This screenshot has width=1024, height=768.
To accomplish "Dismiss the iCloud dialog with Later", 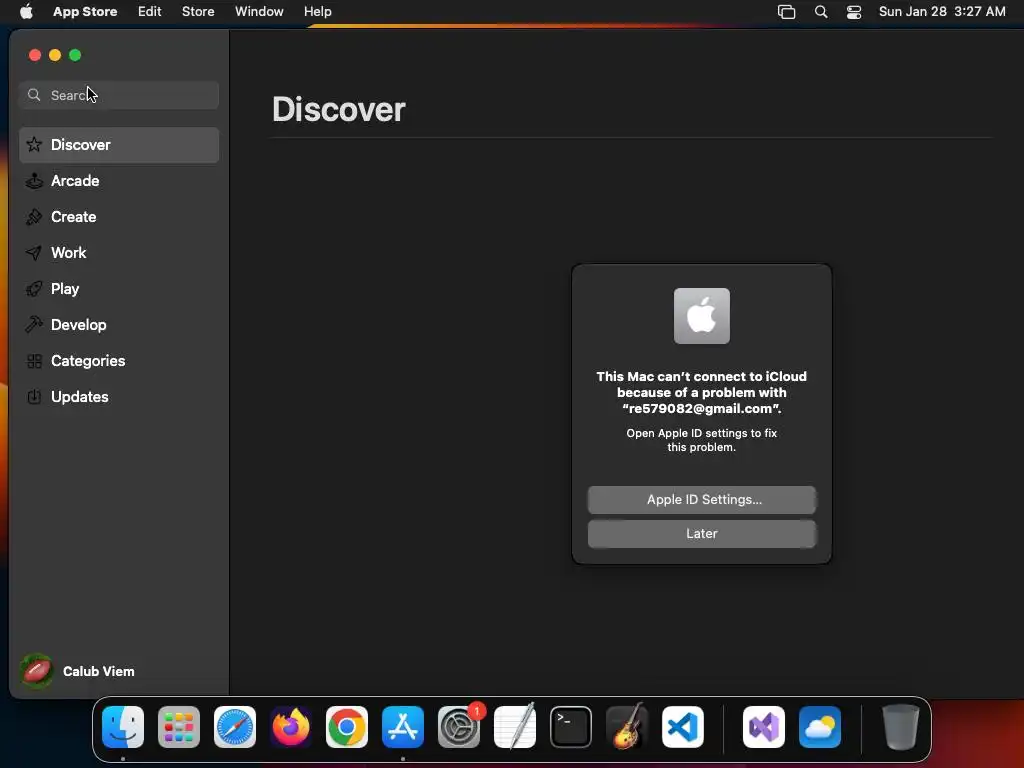I will click(x=701, y=534).
